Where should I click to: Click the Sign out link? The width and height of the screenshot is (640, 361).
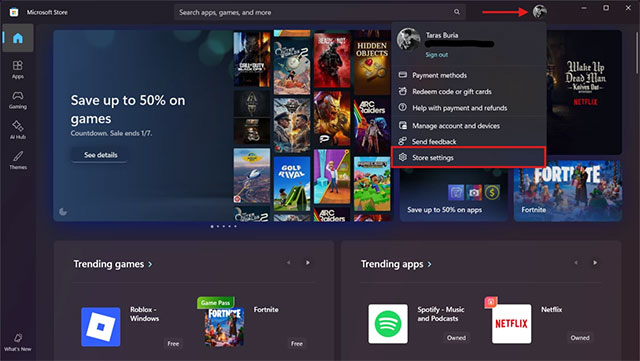pos(436,55)
